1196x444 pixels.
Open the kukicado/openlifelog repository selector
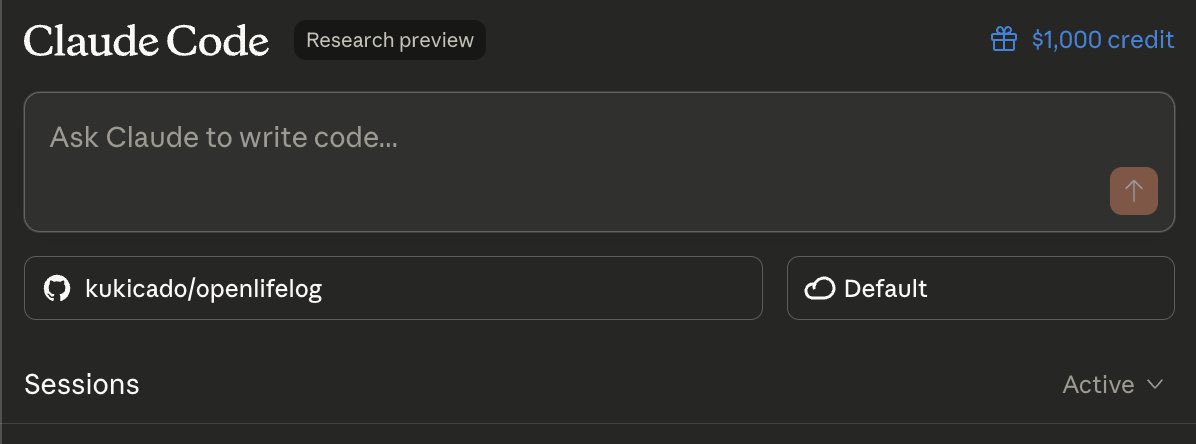click(393, 288)
